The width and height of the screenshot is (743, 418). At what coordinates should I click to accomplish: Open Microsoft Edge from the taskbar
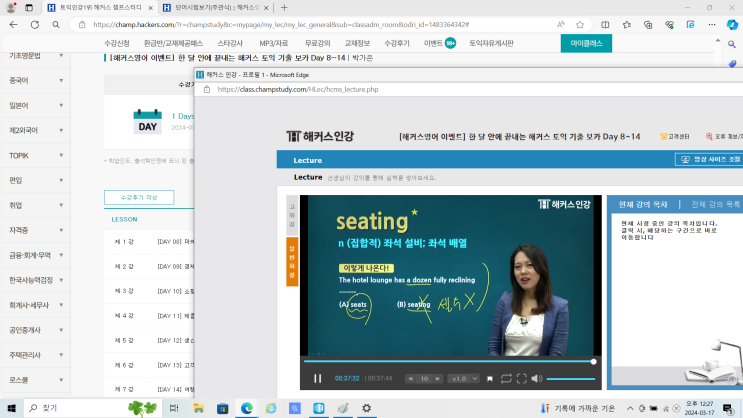(247, 408)
